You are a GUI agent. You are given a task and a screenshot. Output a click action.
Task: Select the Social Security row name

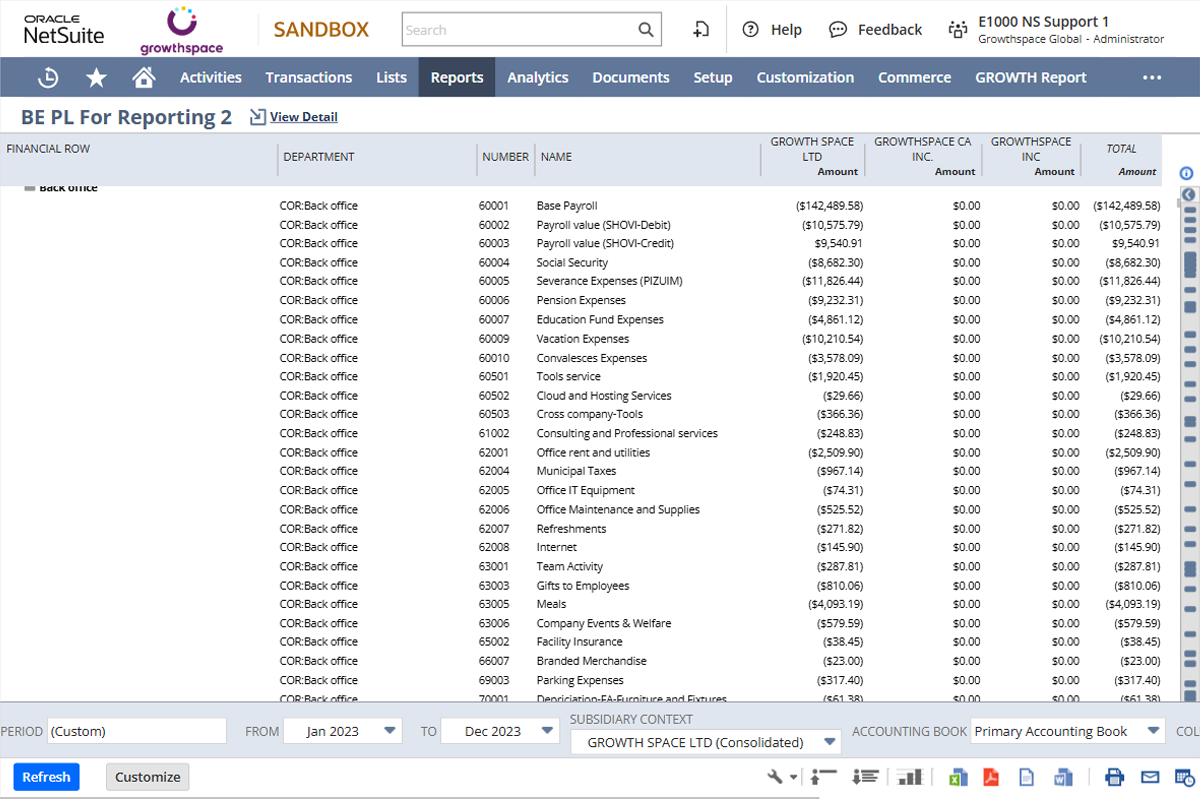click(572, 263)
